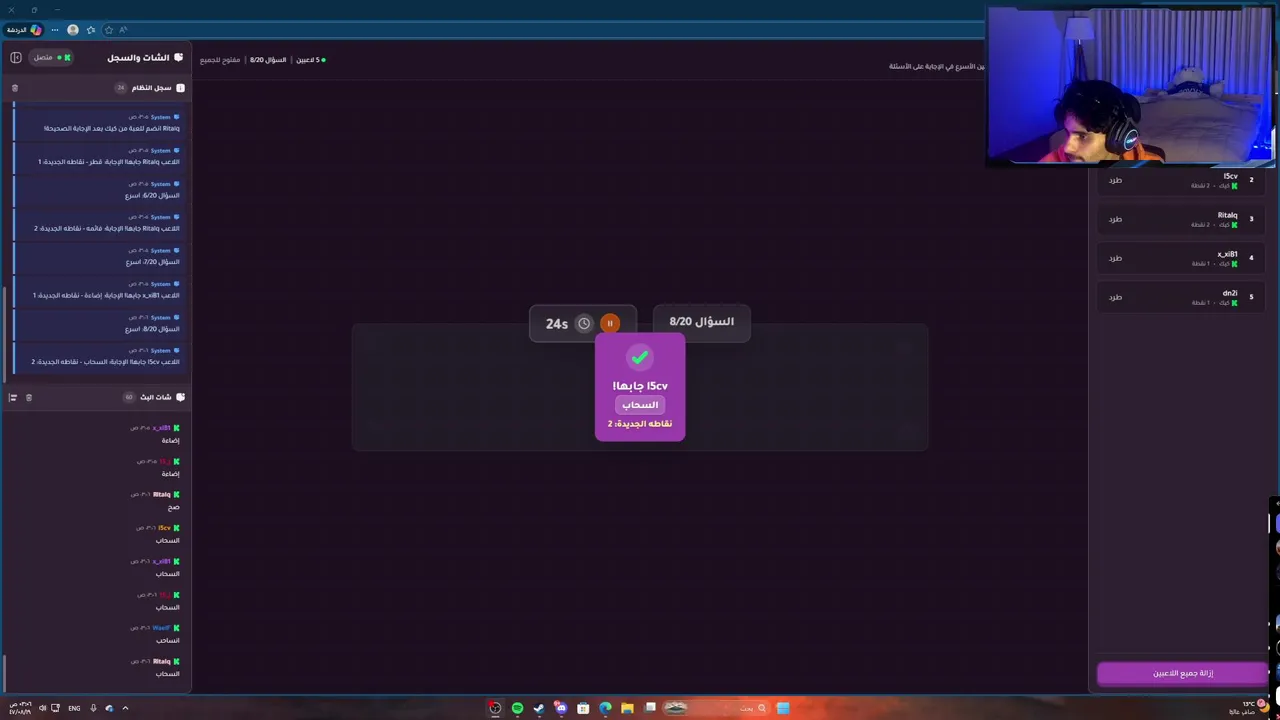This screenshot has width=1280, height=720.
Task: Click the مفتوح للجميع status text
Action: (220, 60)
